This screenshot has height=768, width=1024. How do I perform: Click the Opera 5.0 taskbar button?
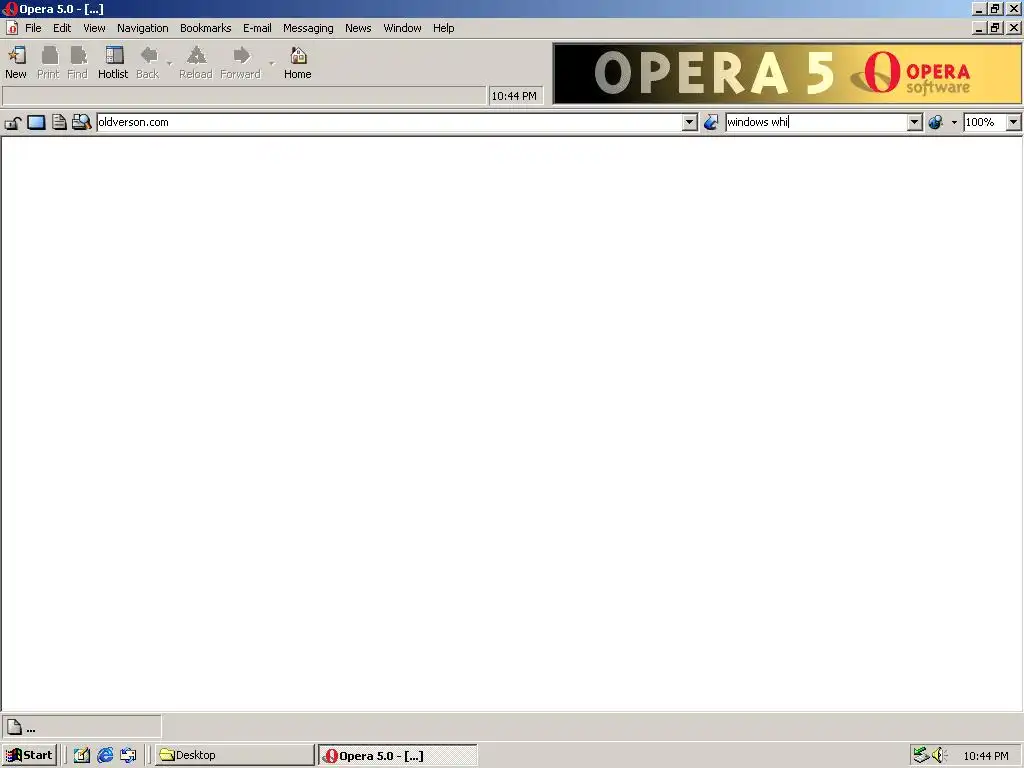pos(398,755)
